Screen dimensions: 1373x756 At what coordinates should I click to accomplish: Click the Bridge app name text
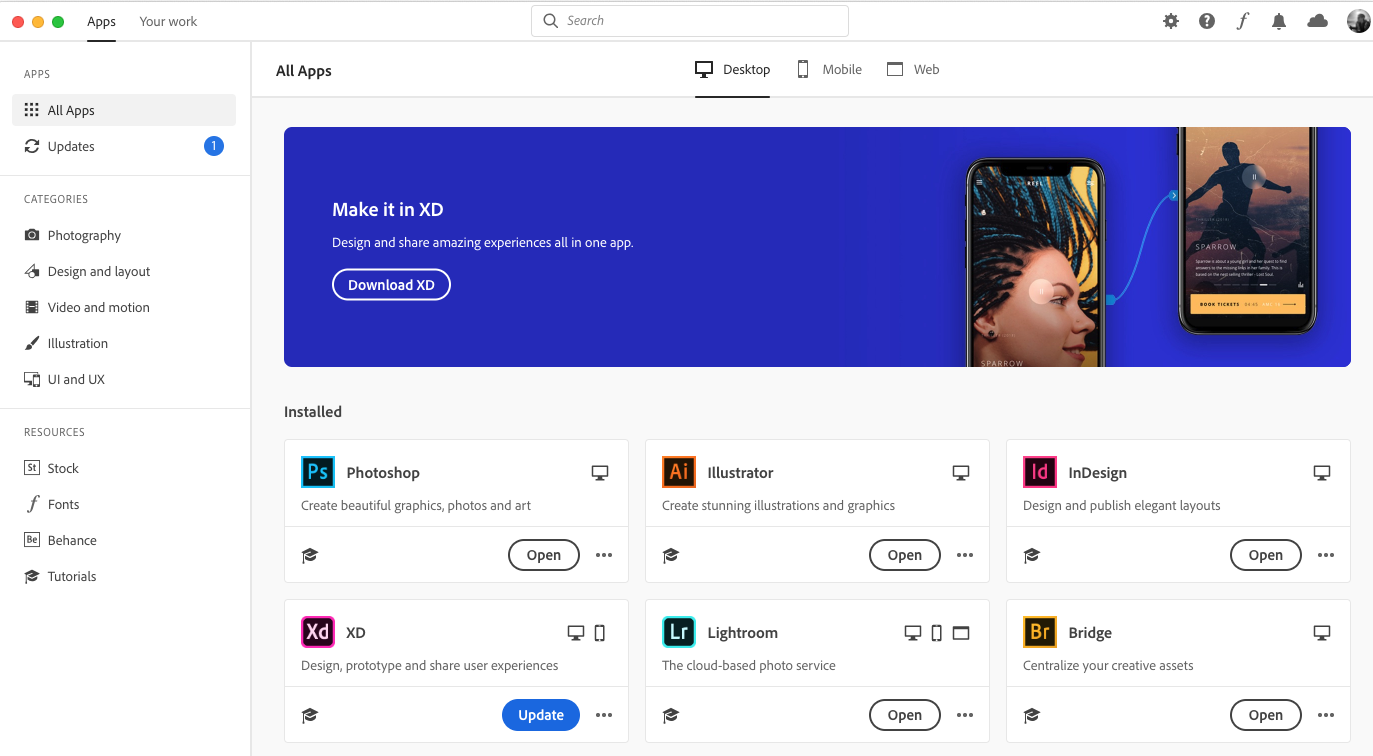(x=1090, y=632)
